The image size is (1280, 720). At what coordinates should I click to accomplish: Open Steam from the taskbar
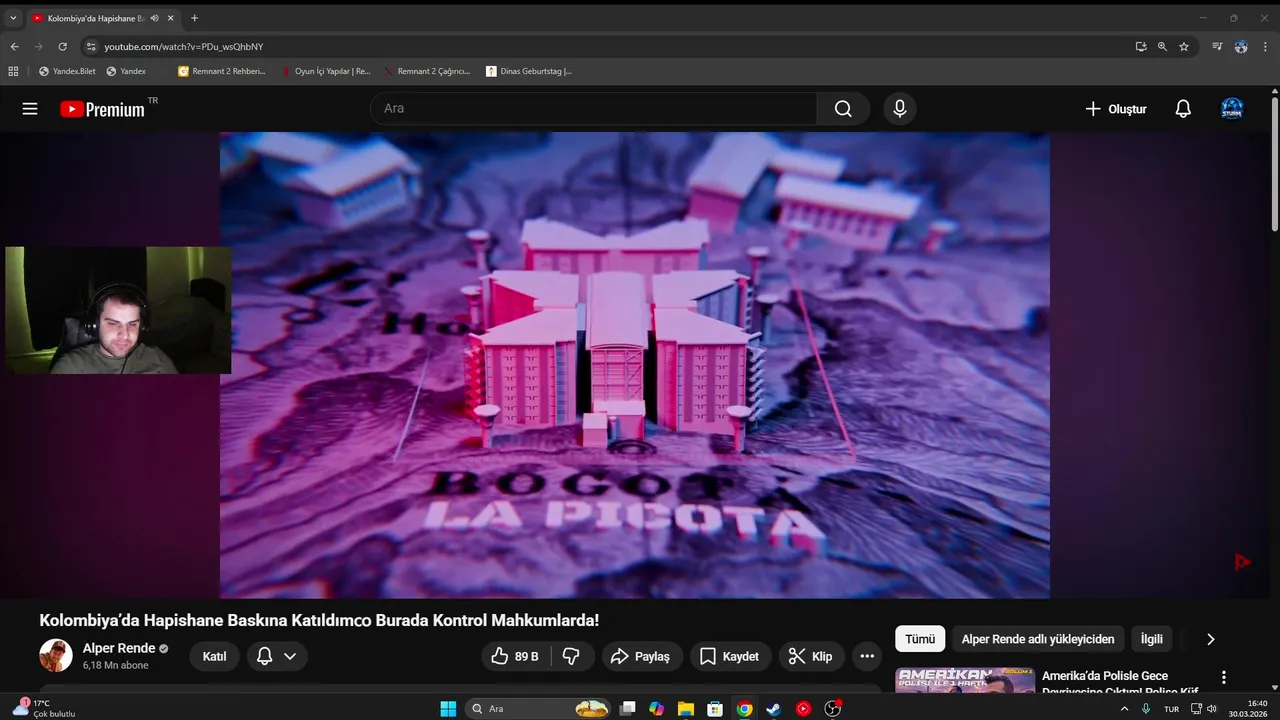(774, 708)
